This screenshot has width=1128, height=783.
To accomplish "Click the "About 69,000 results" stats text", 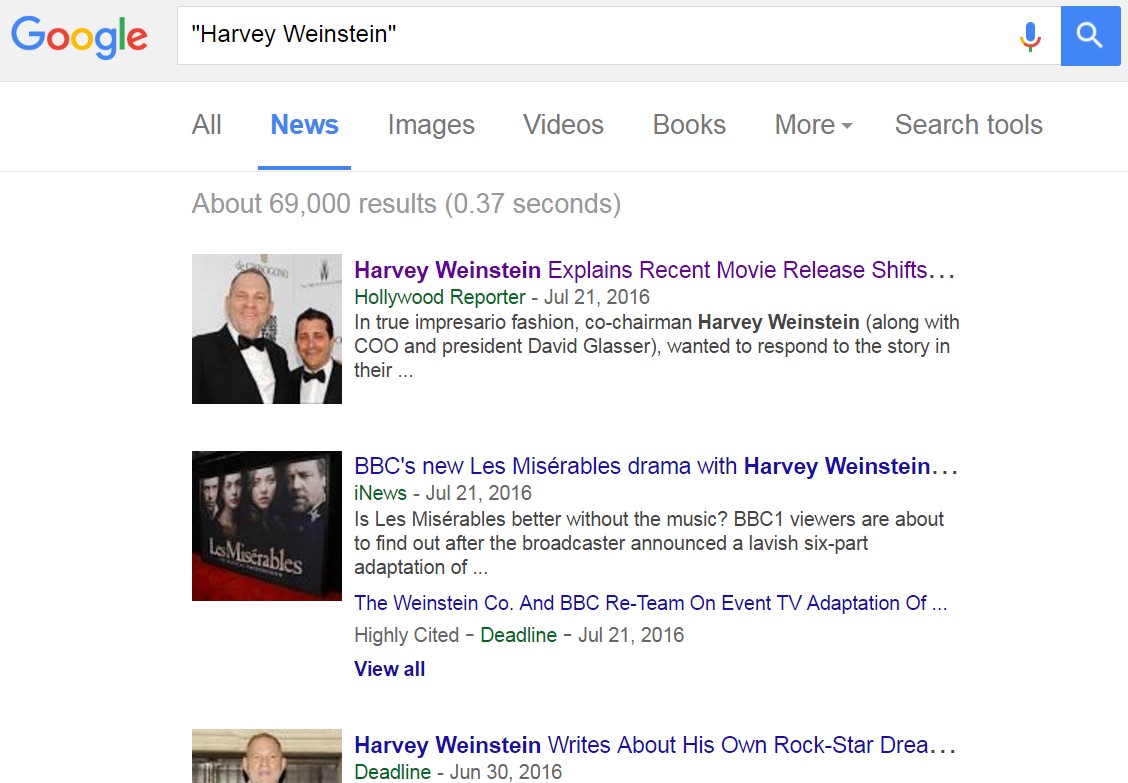I will [x=406, y=204].
